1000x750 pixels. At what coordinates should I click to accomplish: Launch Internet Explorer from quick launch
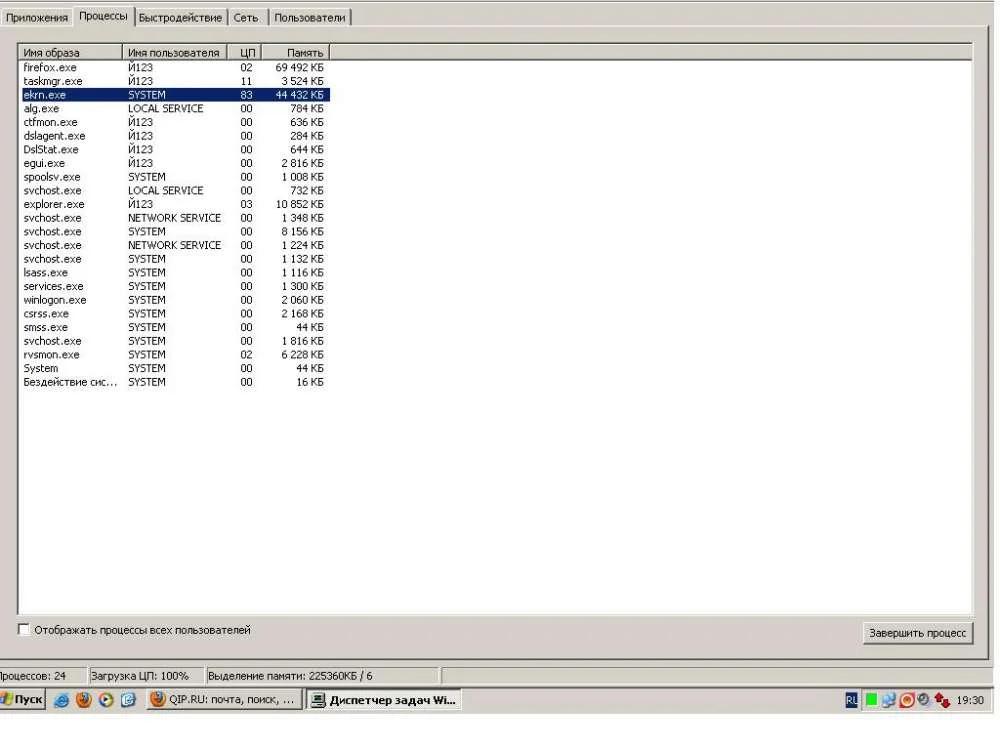pyautogui.click(x=61, y=700)
